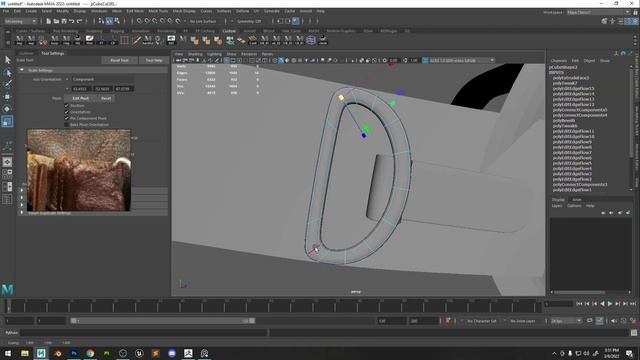Screen dimensions: 640x360
Task: Click the Tool Help button
Action: (154, 60)
